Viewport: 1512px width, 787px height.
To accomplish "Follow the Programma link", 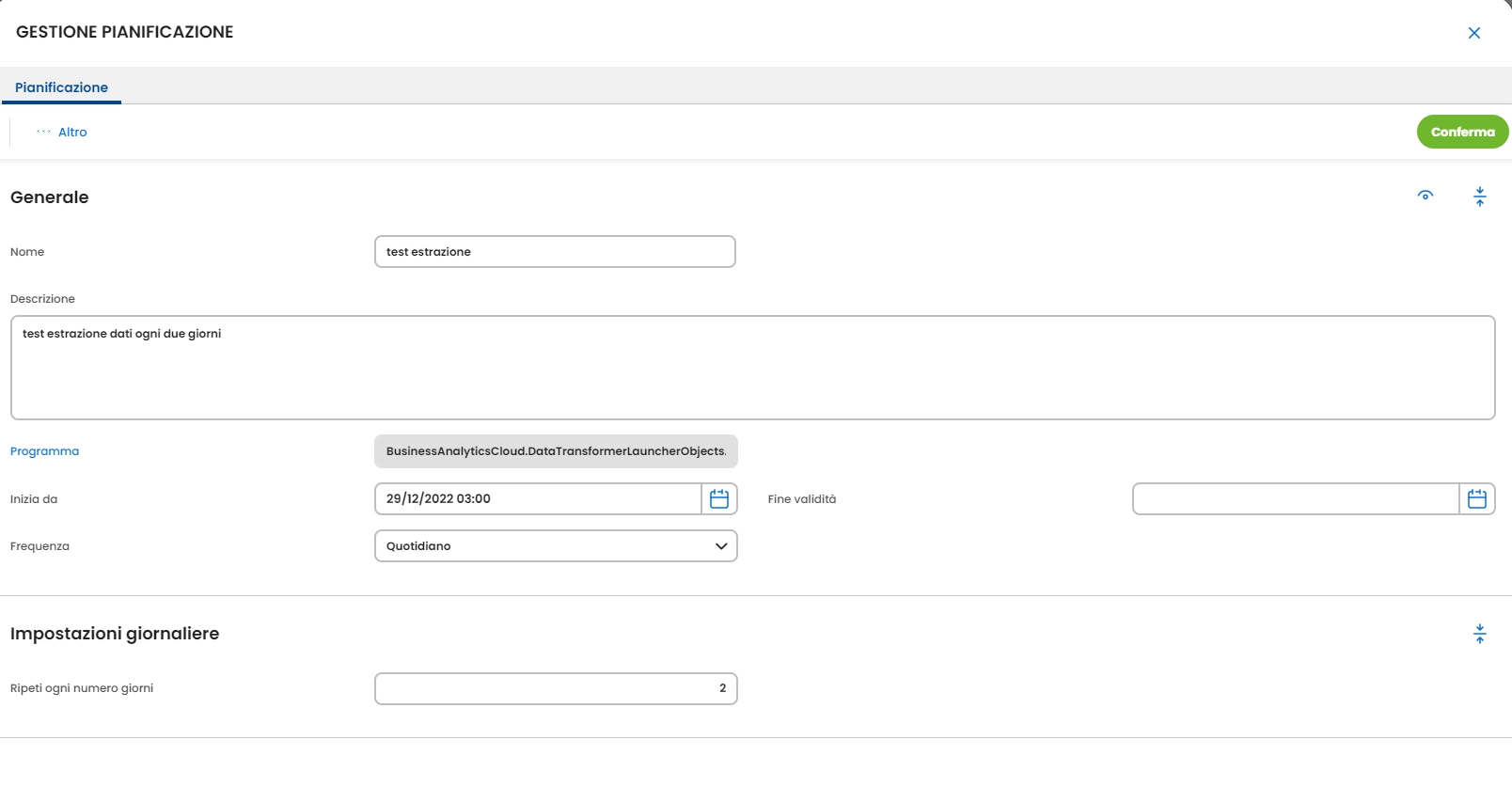I will [44, 451].
